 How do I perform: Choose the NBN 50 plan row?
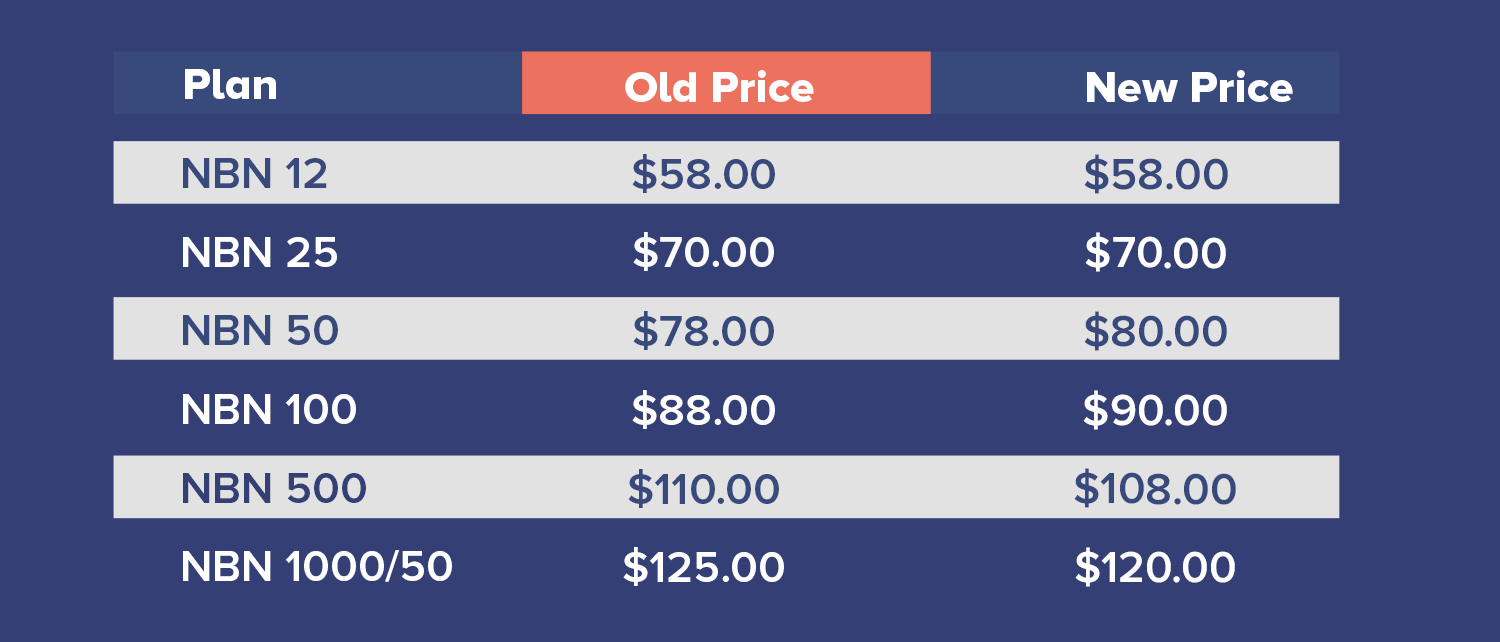pyautogui.click(x=259, y=331)
